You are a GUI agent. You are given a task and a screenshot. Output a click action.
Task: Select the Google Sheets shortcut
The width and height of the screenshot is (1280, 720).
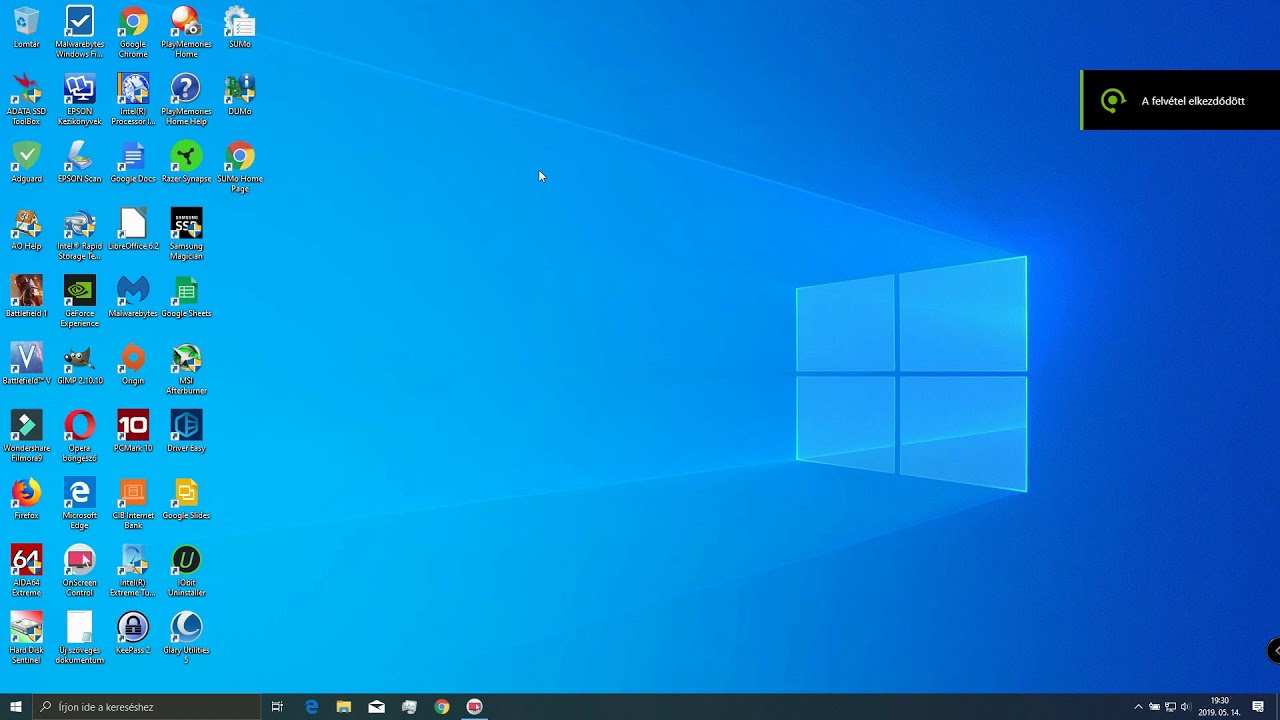[x=186, y=296]
